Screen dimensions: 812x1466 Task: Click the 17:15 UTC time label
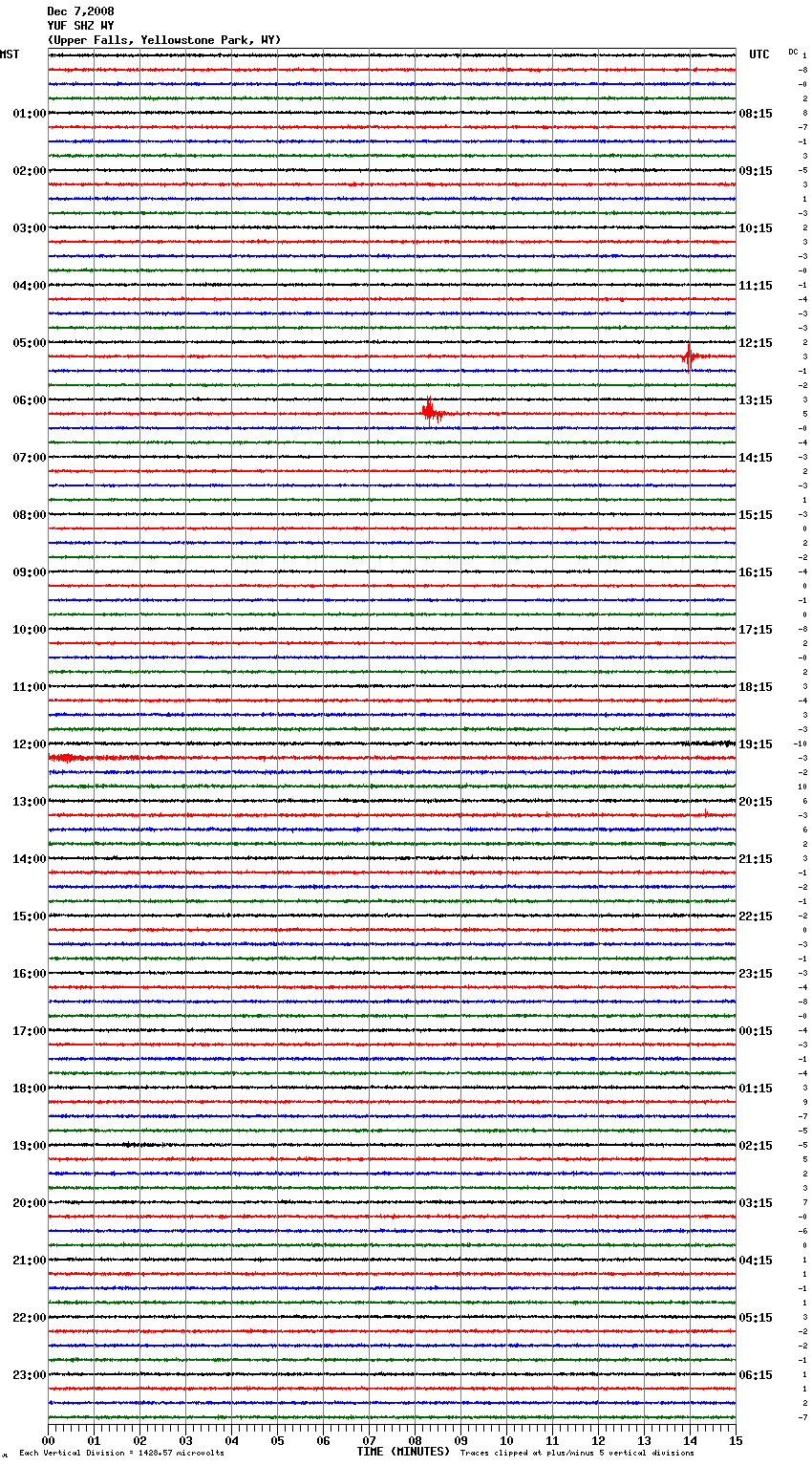(x=756, y=630)
